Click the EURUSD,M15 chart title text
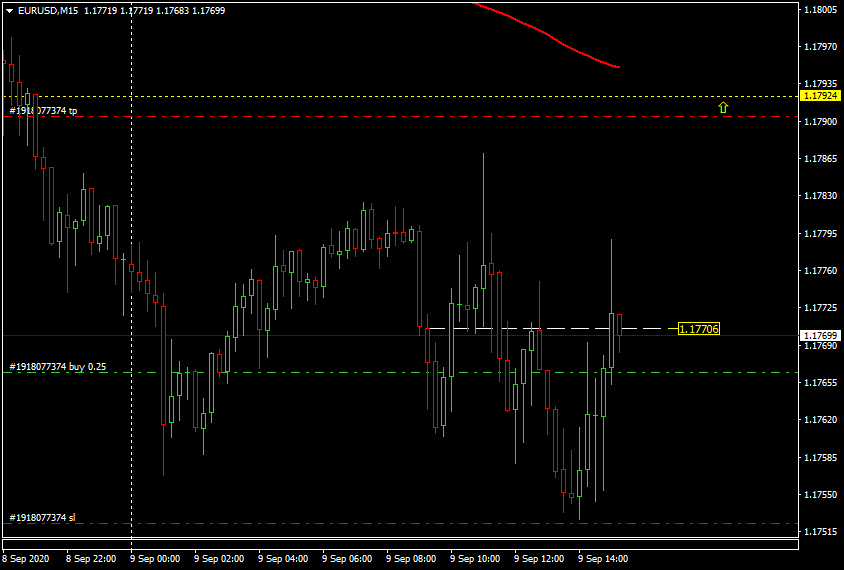This screenshot has width=844, height=570. click(x=49, y=11)
